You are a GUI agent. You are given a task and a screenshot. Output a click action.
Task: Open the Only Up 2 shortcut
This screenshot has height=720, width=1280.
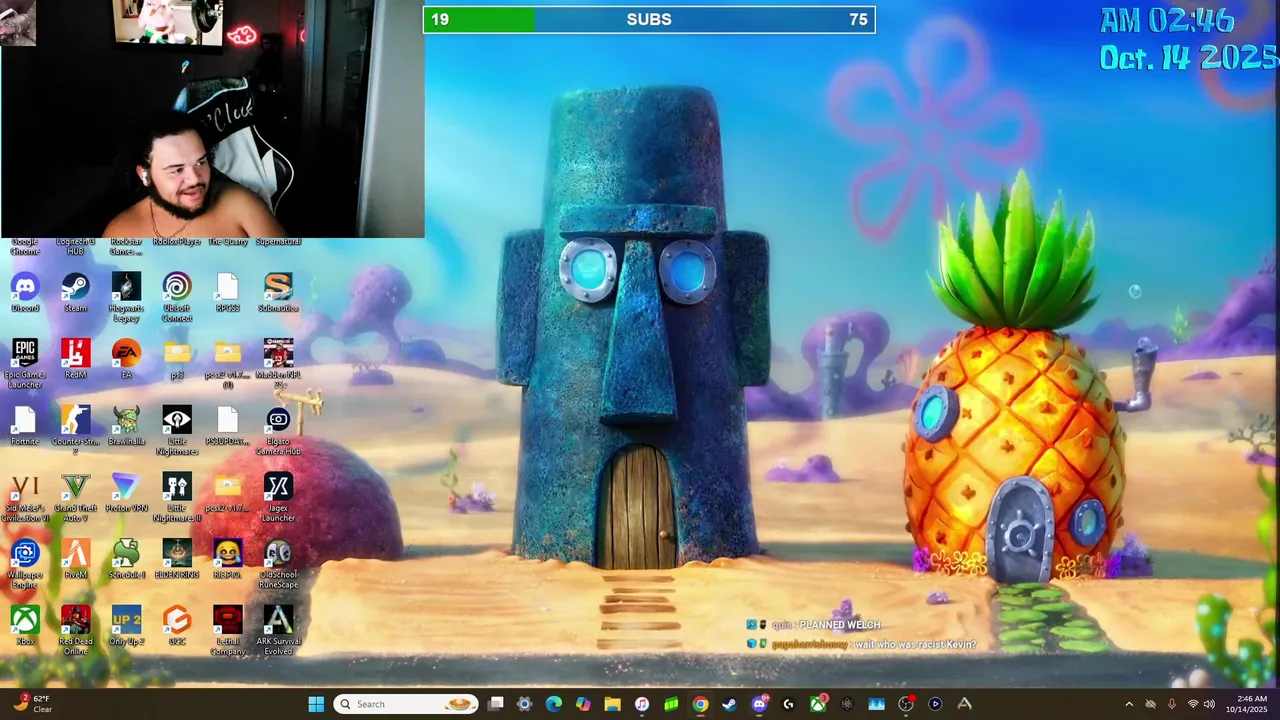tap(126, 625)
